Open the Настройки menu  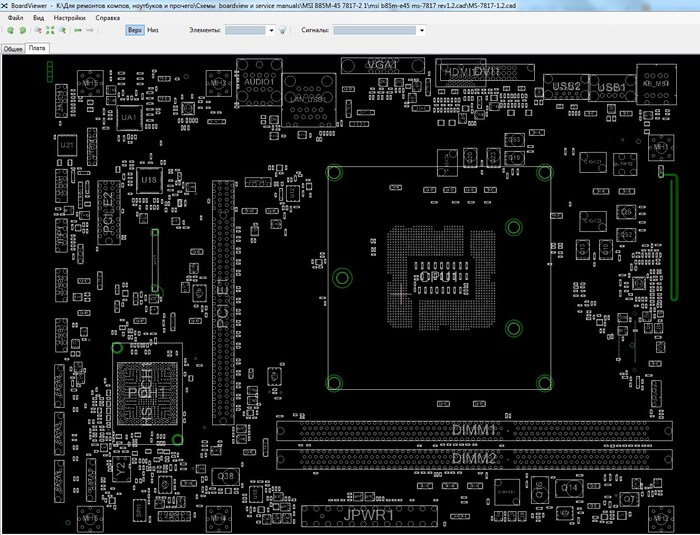(x=69, y=18)
